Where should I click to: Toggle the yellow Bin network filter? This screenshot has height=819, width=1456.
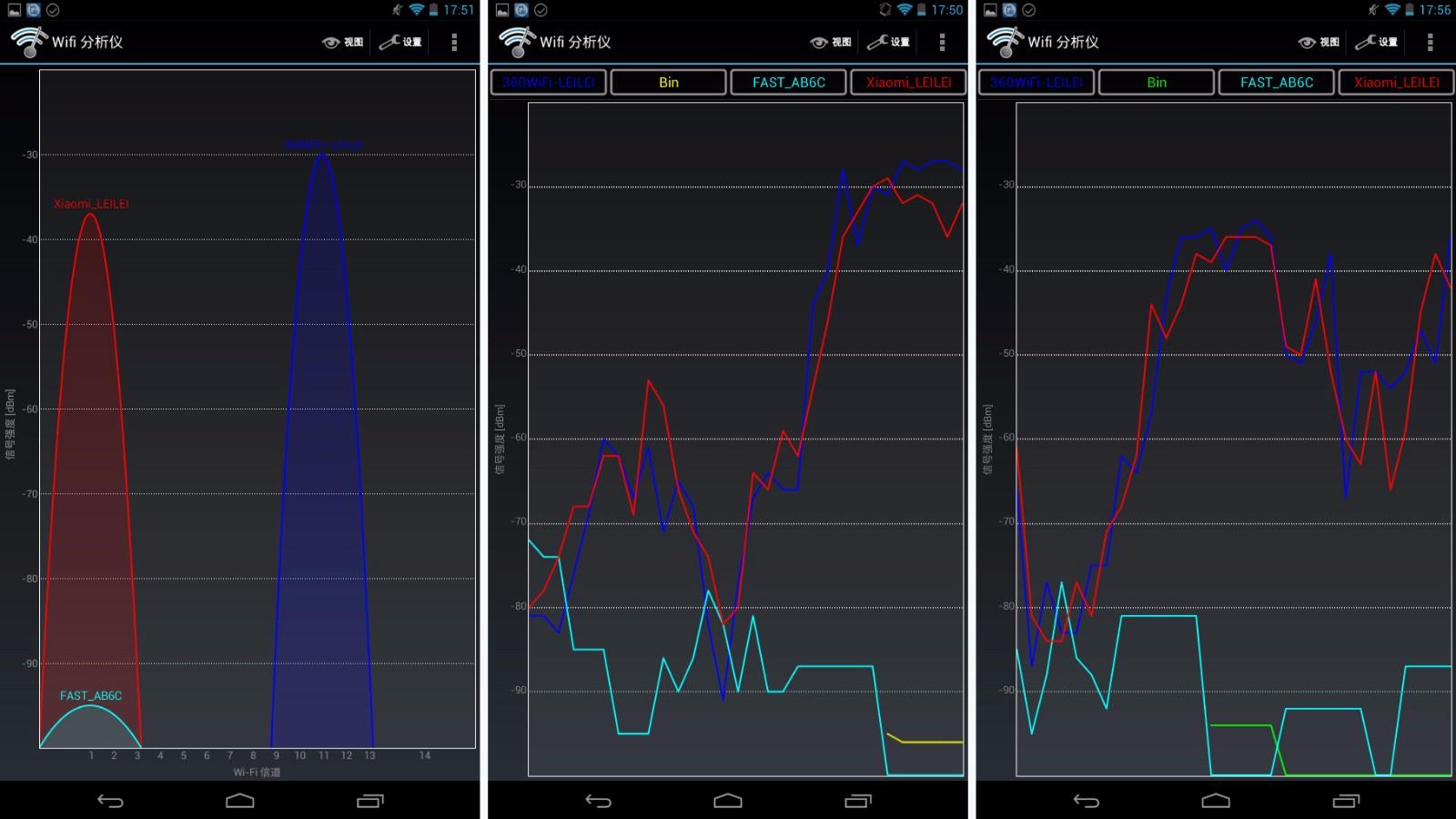(669, 82)
